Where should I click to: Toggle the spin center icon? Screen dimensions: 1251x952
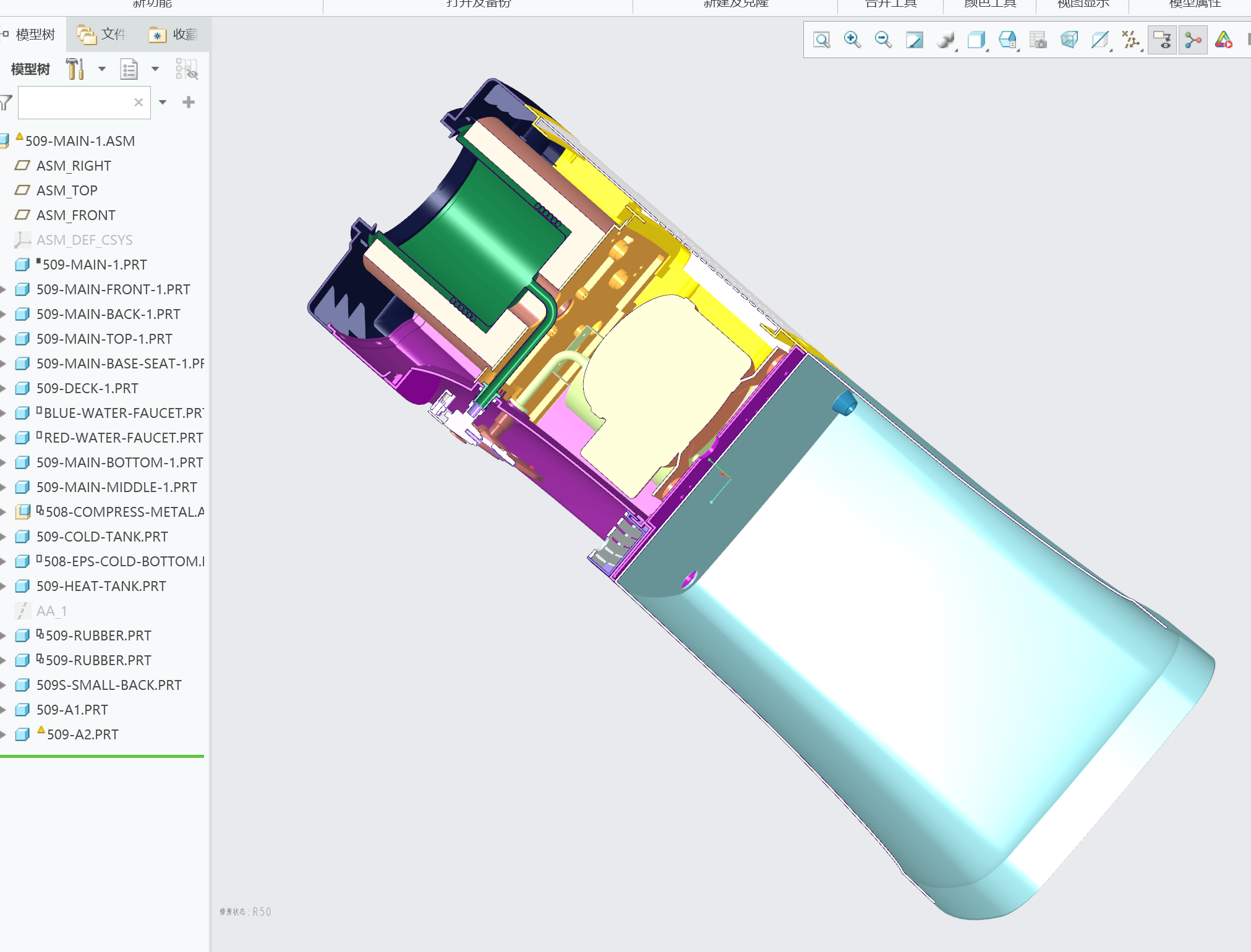click(x=1193, y=40)
